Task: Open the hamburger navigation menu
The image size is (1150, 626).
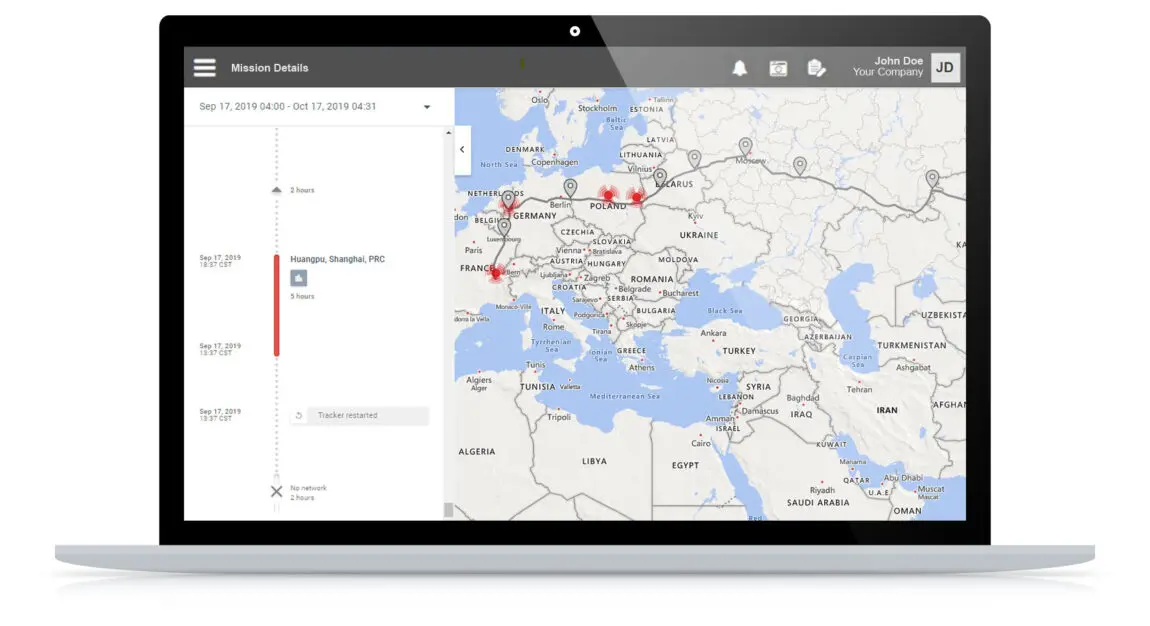Action: pos(205,67)
